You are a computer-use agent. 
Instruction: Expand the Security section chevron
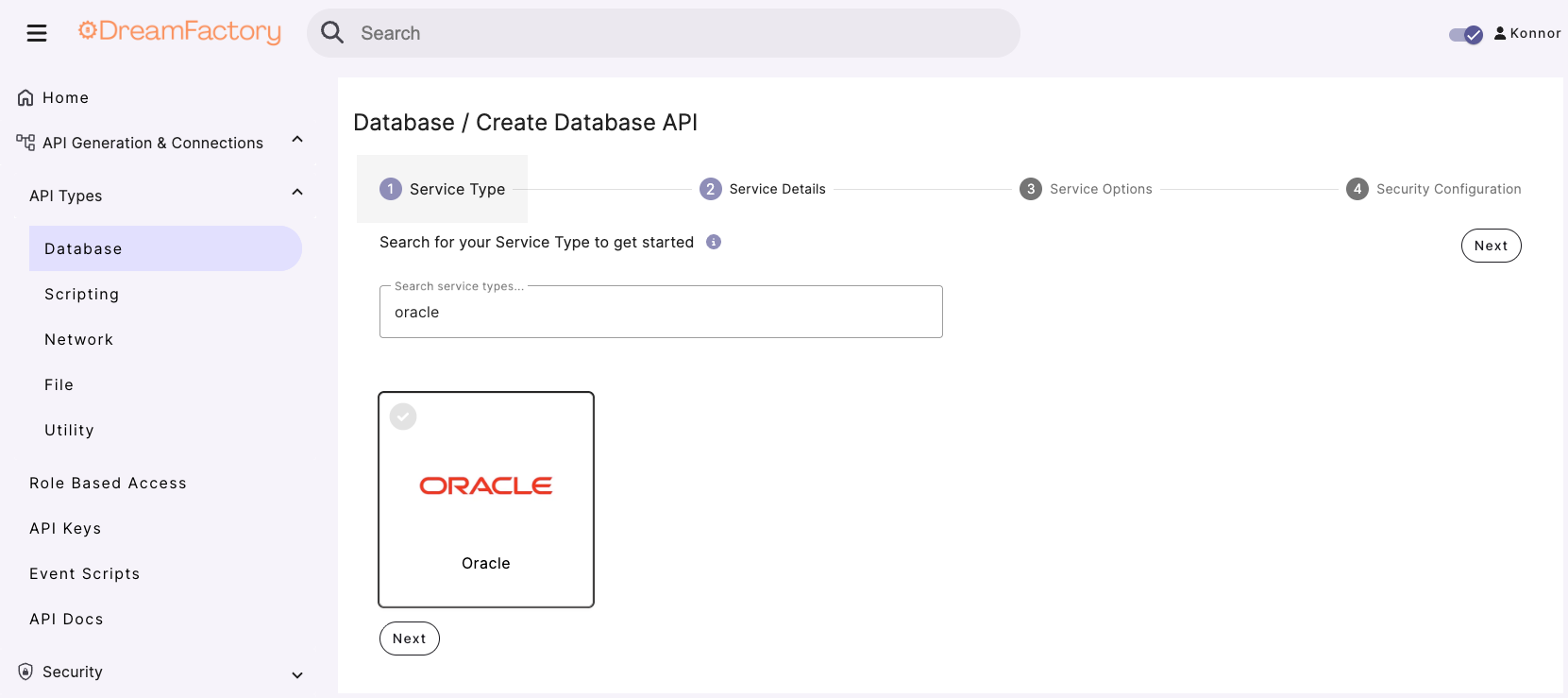click(297, 675)
